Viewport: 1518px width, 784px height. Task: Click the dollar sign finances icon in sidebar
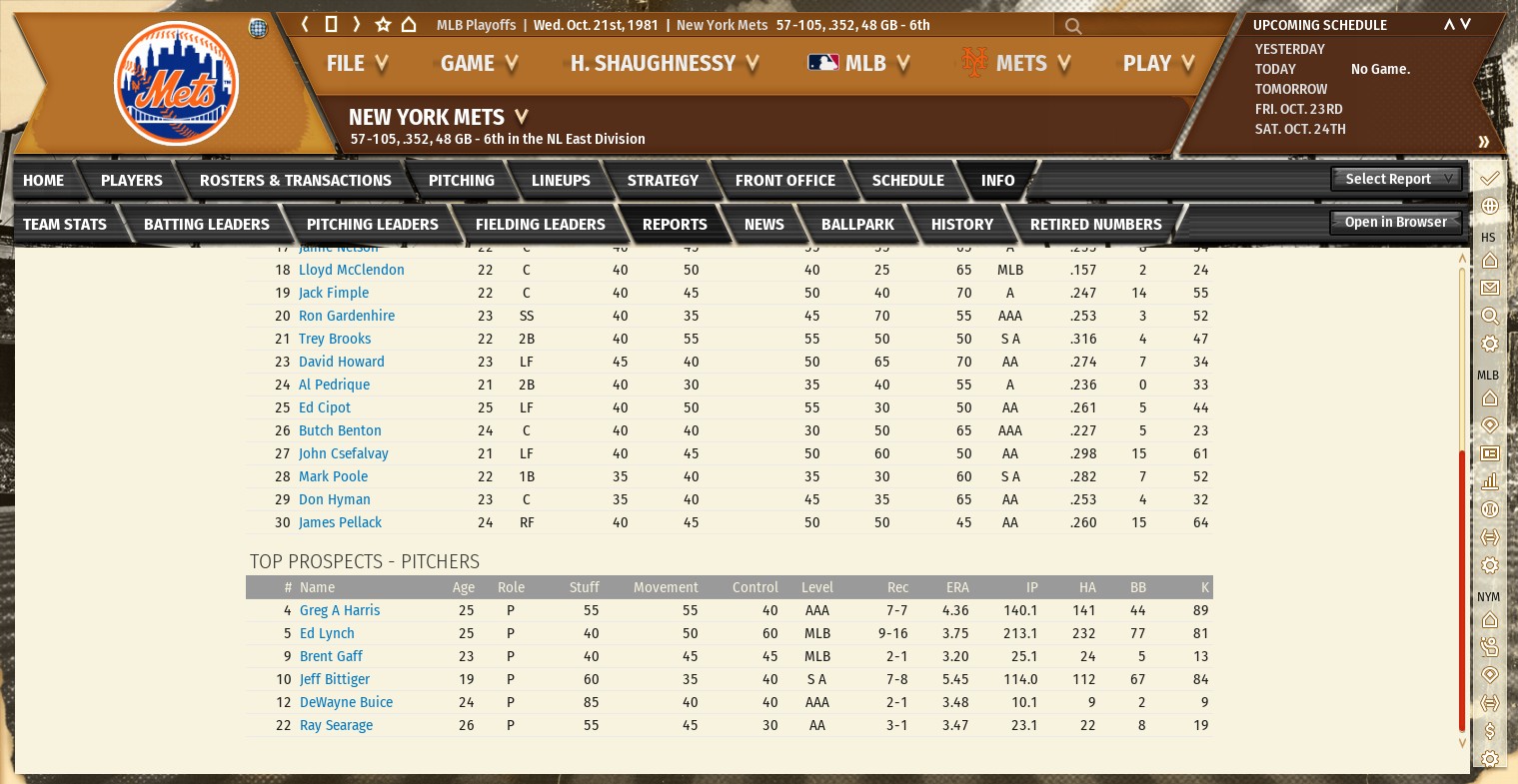(x=1489, y=731)
